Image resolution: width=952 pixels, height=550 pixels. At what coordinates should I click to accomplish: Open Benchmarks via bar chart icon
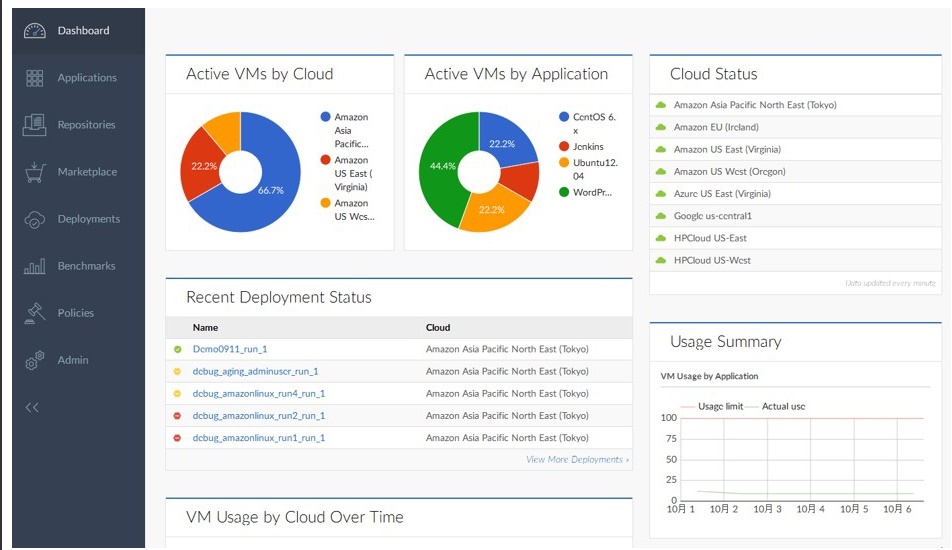34,266
